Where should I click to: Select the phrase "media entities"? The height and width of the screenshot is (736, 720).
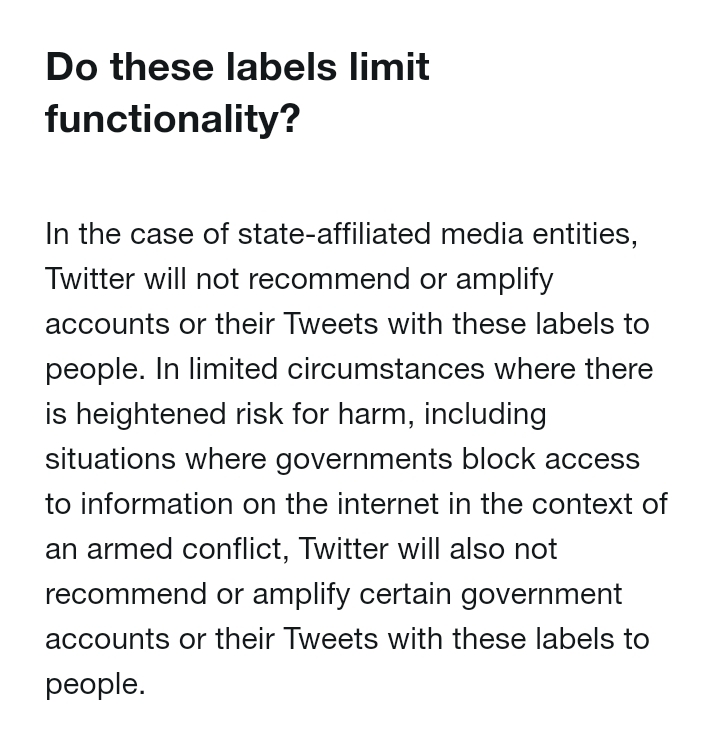tap(537, 234)
